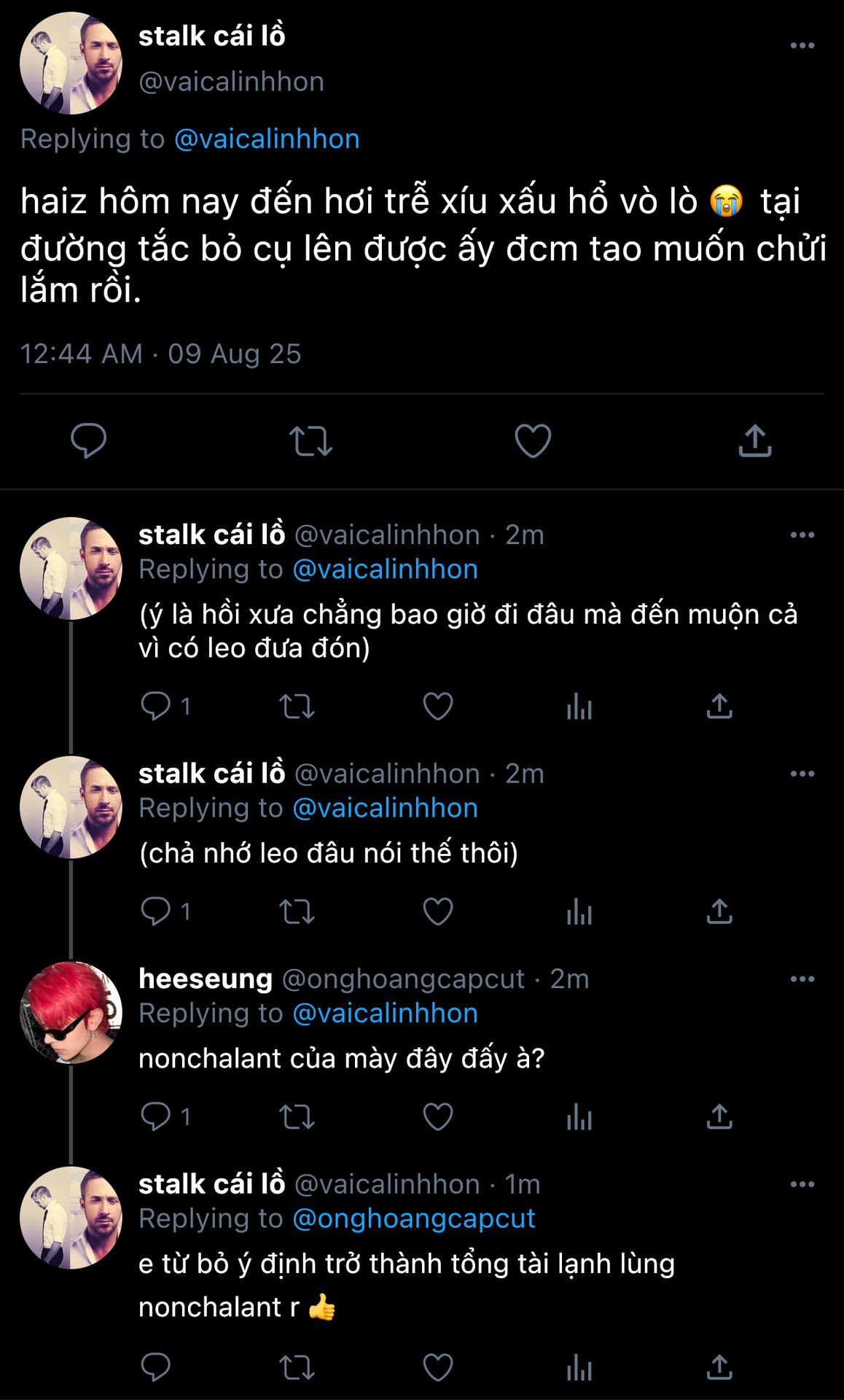View analytics for heeseung's reply
Image resolution: width=844 pixels, height=1400 pixels.
pos(579,1116)
